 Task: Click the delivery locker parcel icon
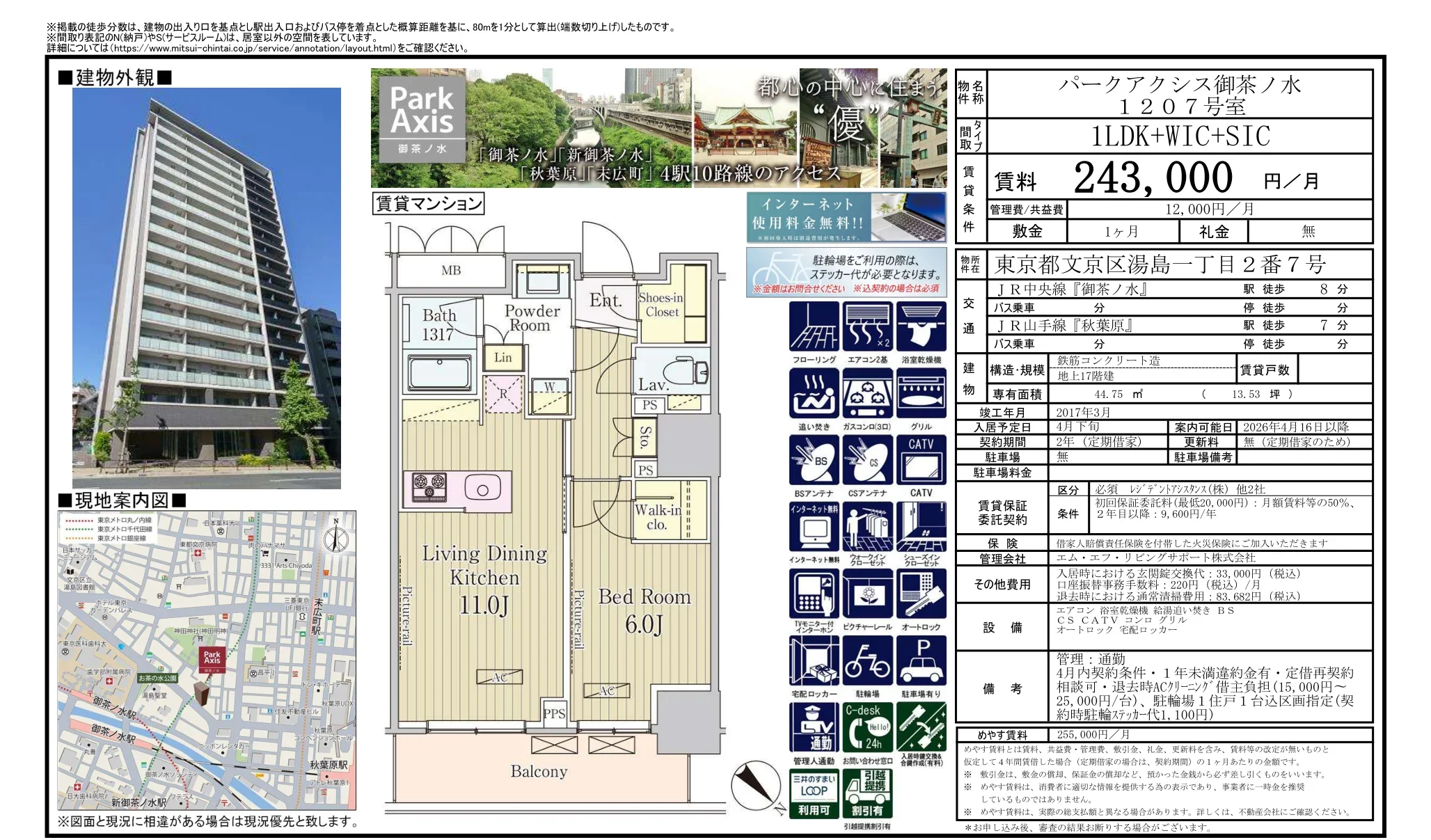813,660
